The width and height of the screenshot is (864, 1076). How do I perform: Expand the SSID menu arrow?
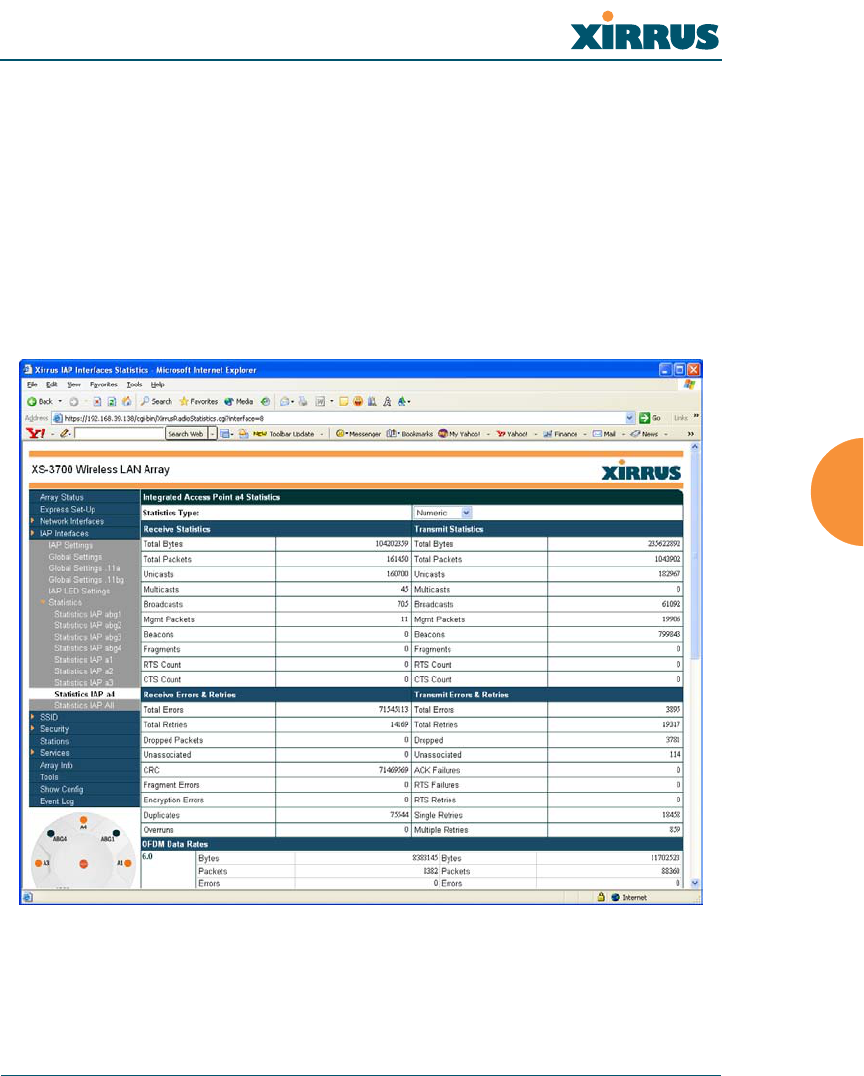click(32, 716)
